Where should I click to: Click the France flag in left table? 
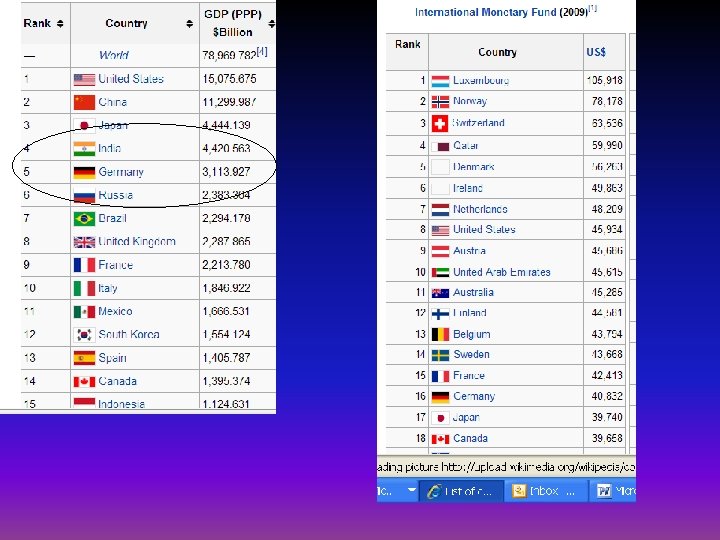[84, 265]
